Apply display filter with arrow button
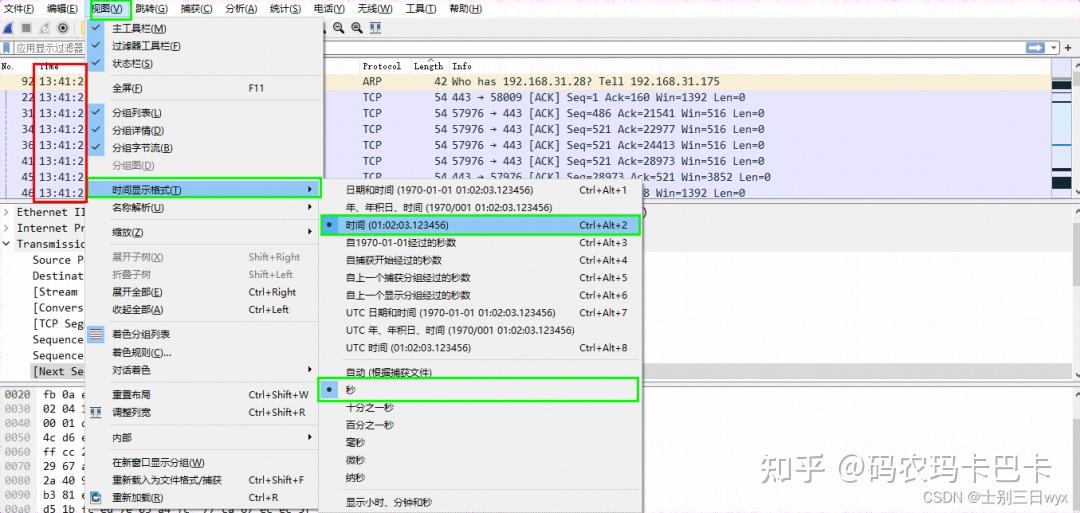 coord(1034,47)
